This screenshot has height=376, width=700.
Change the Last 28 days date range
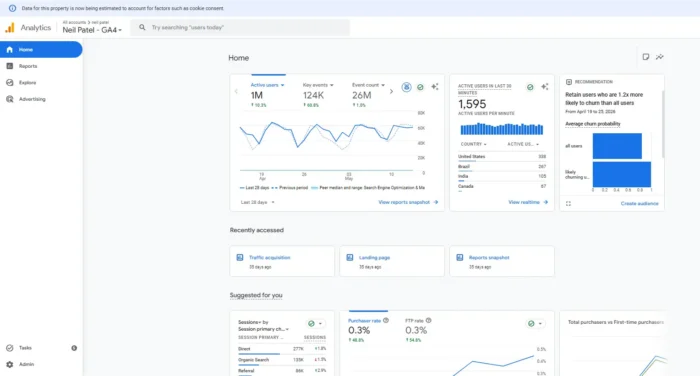tap(258, 202)
